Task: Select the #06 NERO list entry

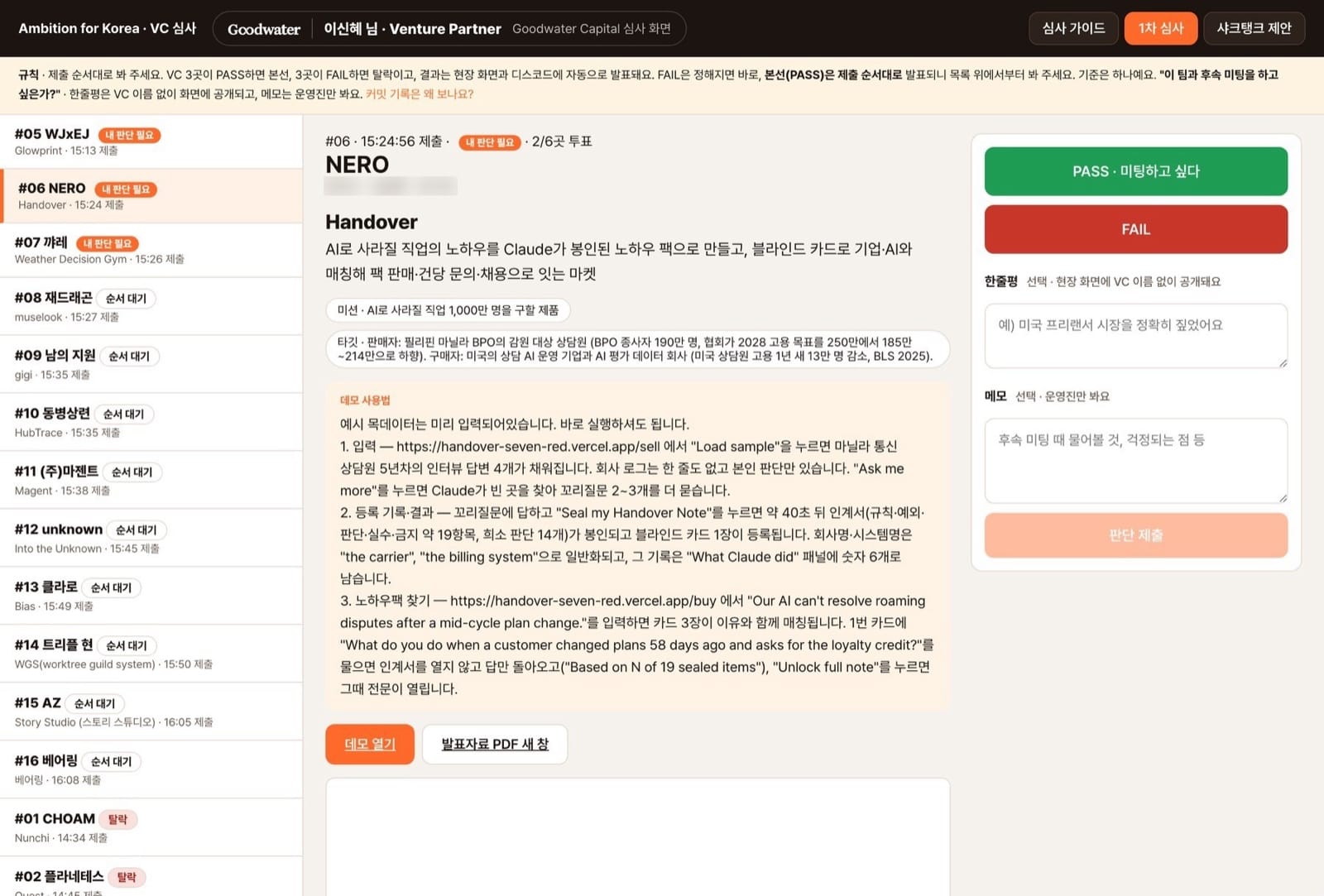Action: point(151,196)
